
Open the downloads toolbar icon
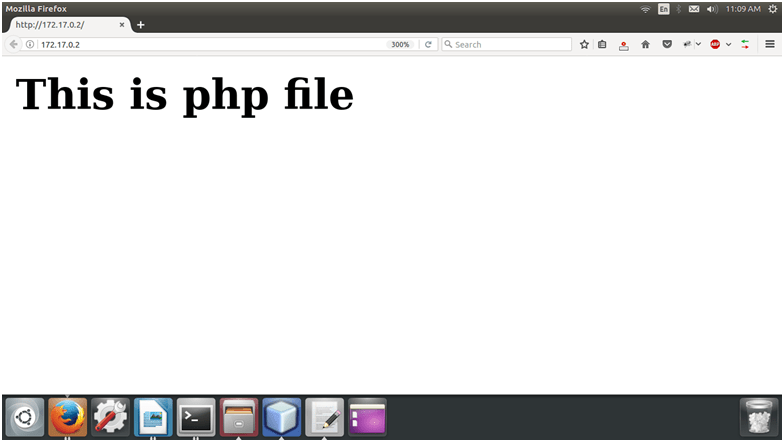point(624,46)
